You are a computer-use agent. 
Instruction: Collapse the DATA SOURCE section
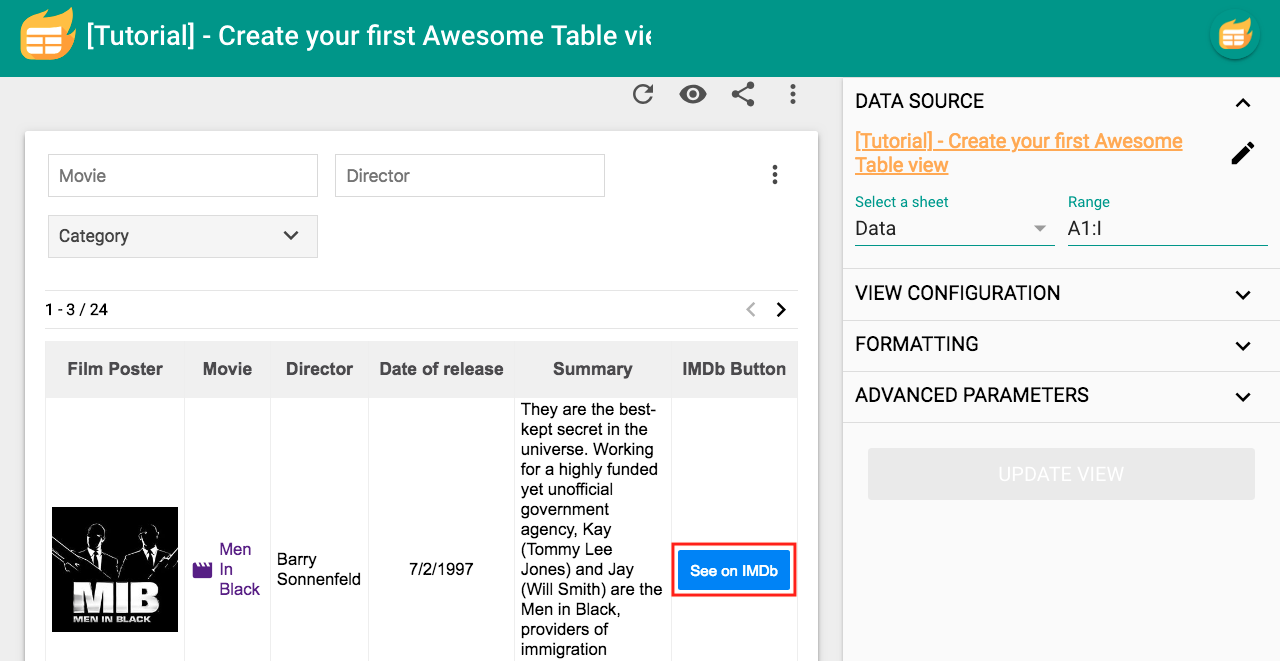tap(1061, 102)
